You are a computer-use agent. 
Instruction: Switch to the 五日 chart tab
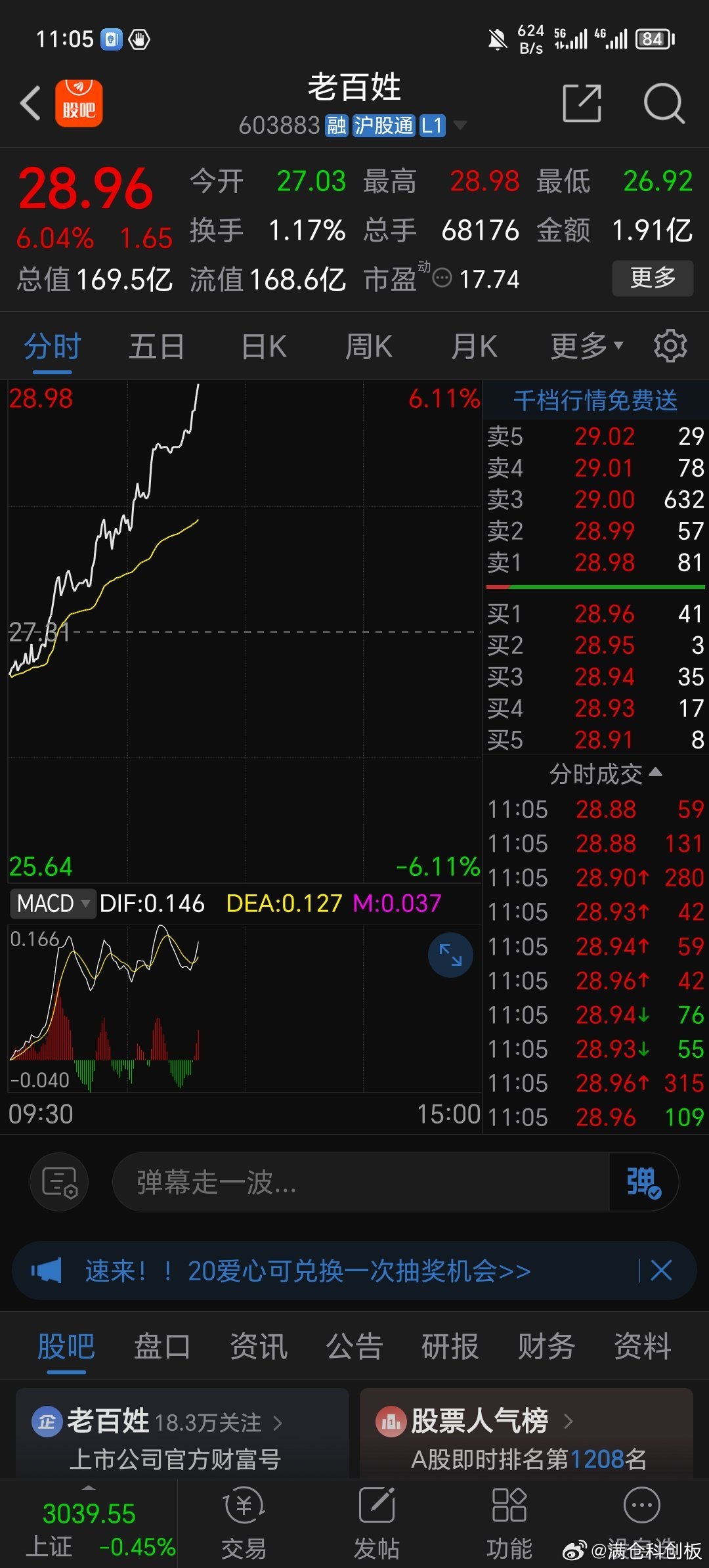[x=156, y=346]
